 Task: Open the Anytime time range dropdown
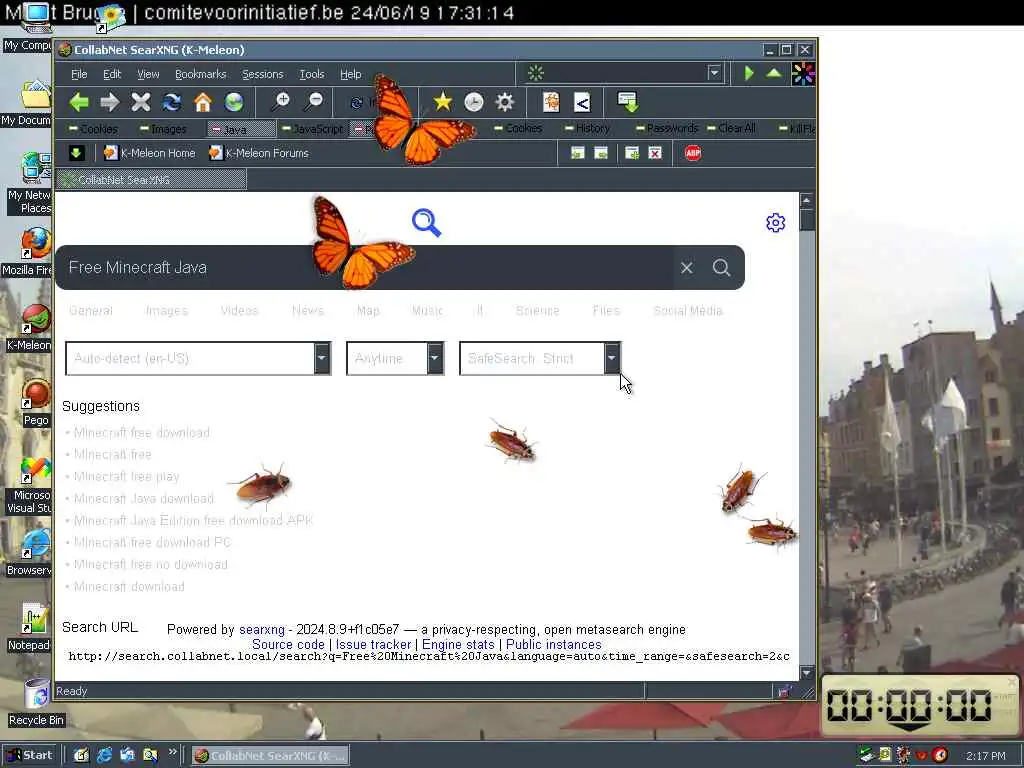(x=395, y=359)
